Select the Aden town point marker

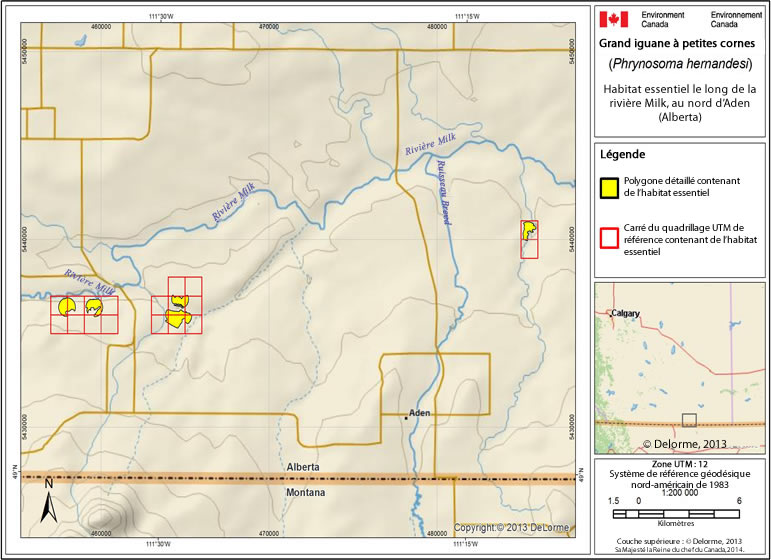[x=405, y=415]
